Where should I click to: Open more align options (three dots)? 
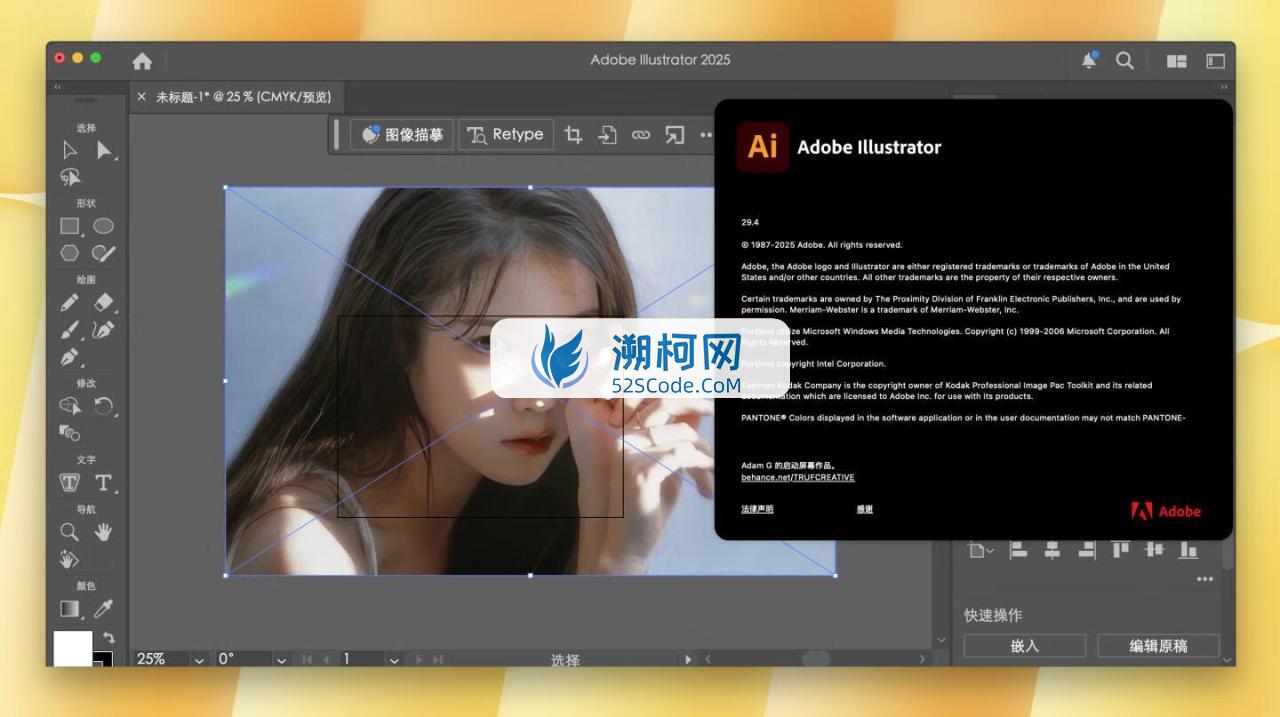tap(1205, 579)
